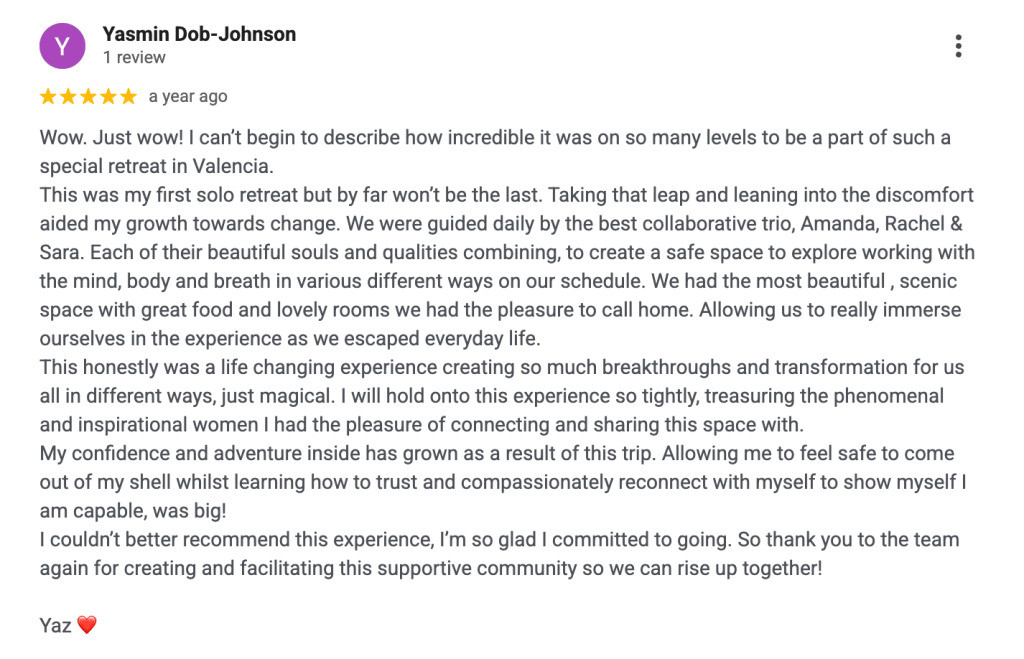The height and width of the screenshot is (659, 1024).
Task: Click the "Yaz" signature text
Action: click(54, 625)
